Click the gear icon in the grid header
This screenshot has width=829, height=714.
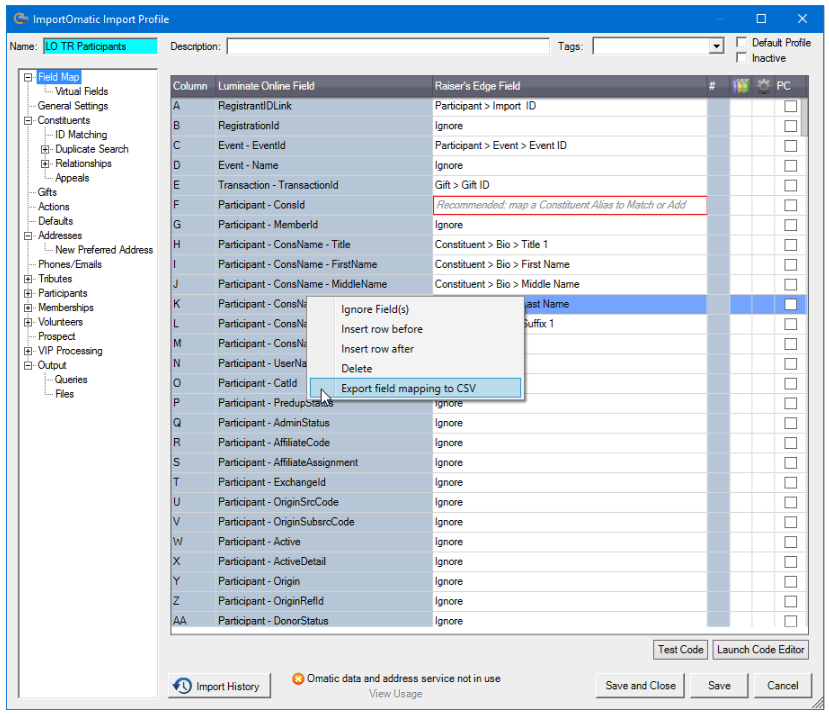[763, 86]
